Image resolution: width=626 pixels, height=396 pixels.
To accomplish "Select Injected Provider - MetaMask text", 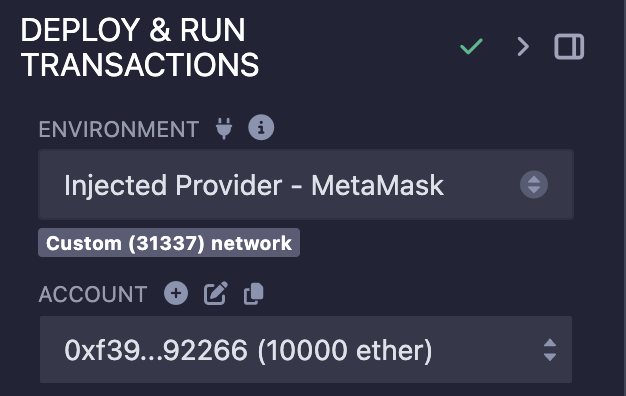I will pyautogui.click(x=254, y=185).
